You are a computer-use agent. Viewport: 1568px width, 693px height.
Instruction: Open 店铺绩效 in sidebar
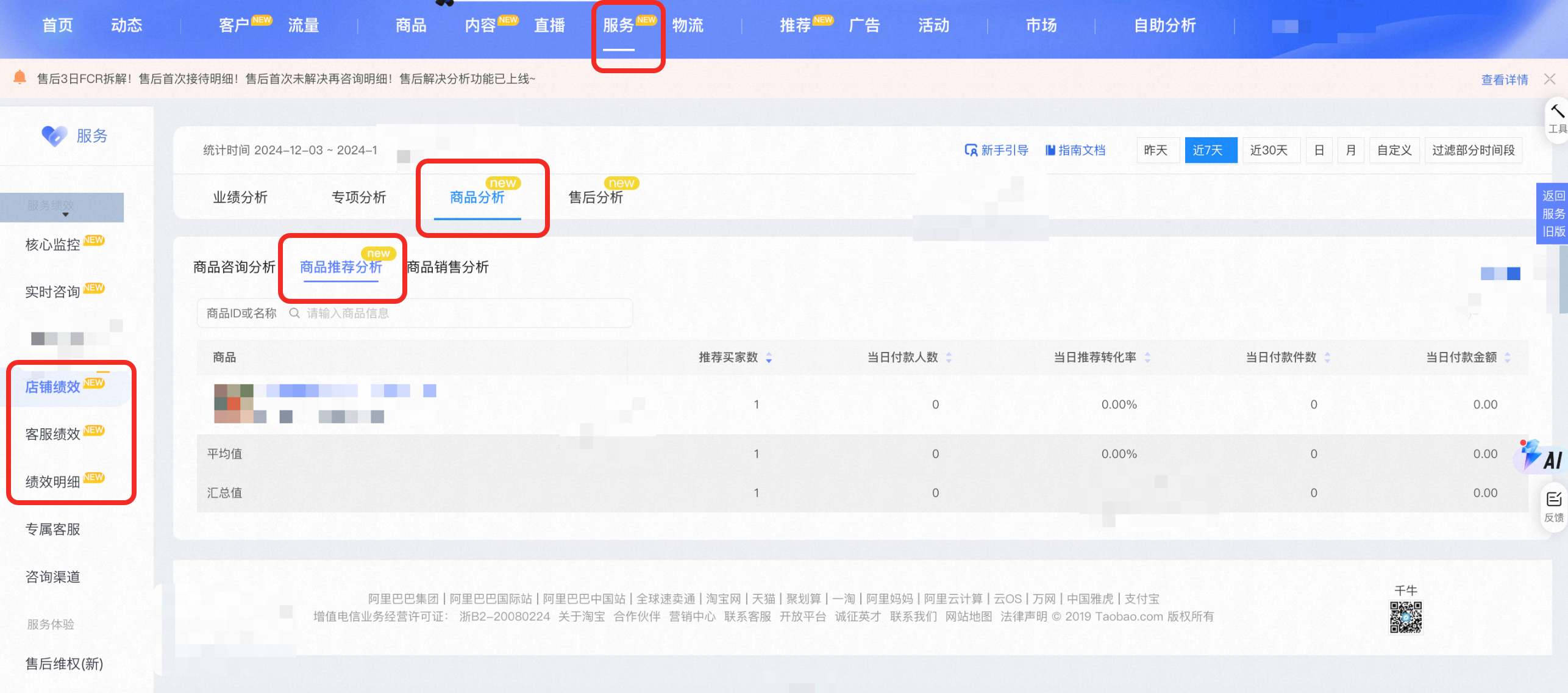[53, 387]
